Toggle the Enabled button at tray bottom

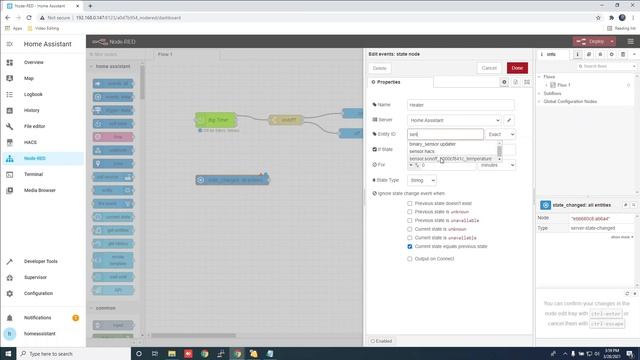[382, 341]
